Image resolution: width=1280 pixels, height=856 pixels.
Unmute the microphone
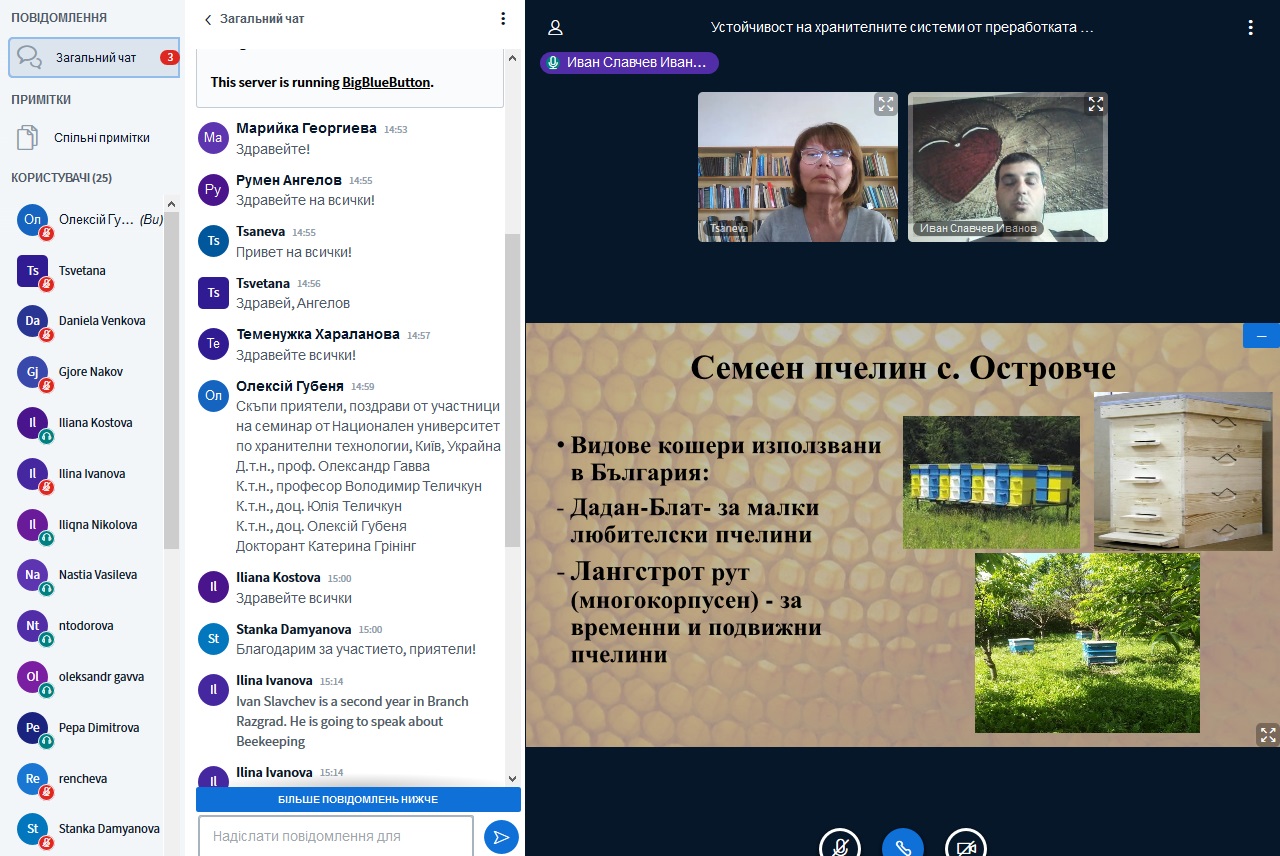(840, 845)
